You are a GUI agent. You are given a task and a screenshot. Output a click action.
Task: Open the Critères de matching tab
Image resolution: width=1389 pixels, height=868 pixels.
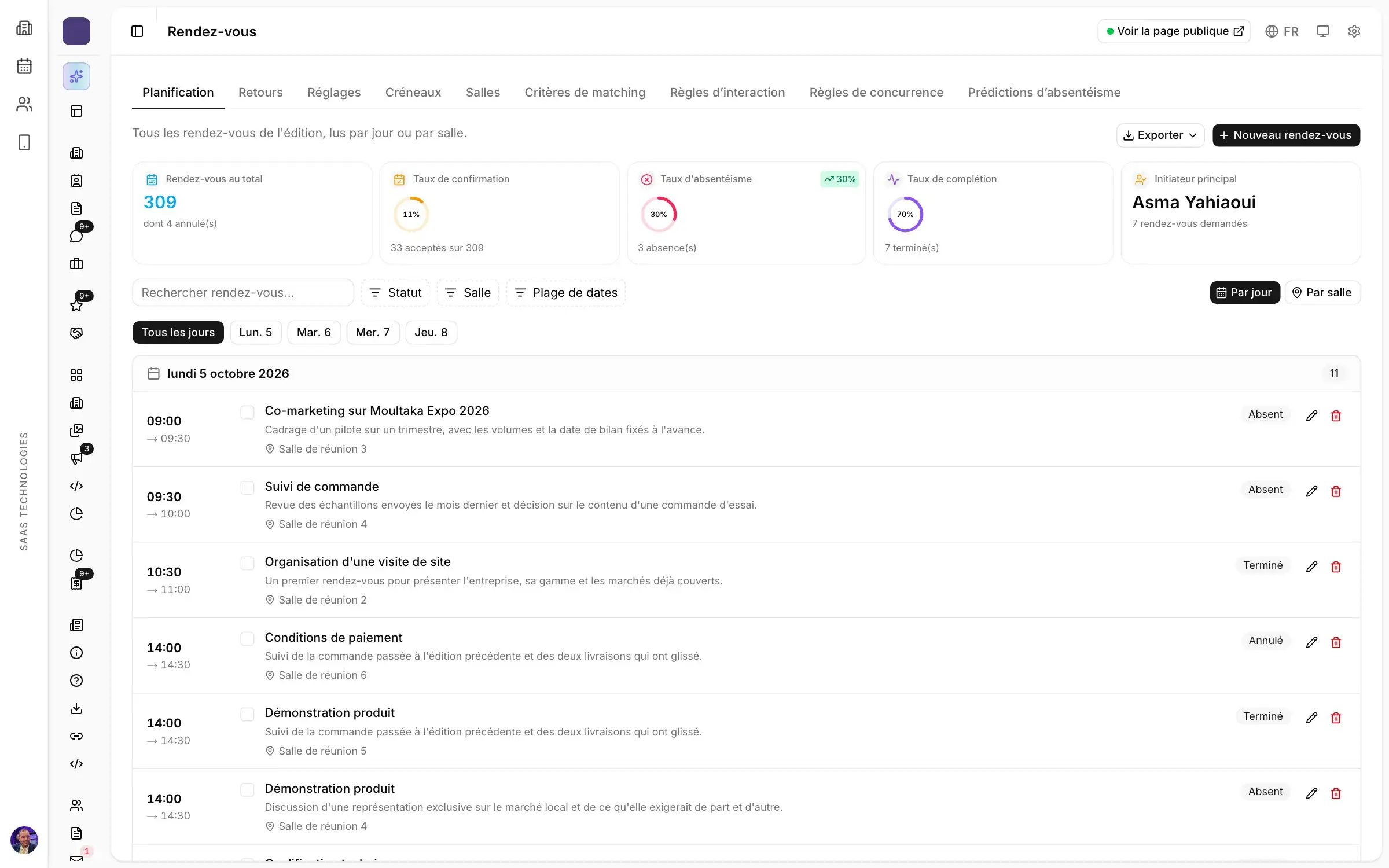(585, 93)
